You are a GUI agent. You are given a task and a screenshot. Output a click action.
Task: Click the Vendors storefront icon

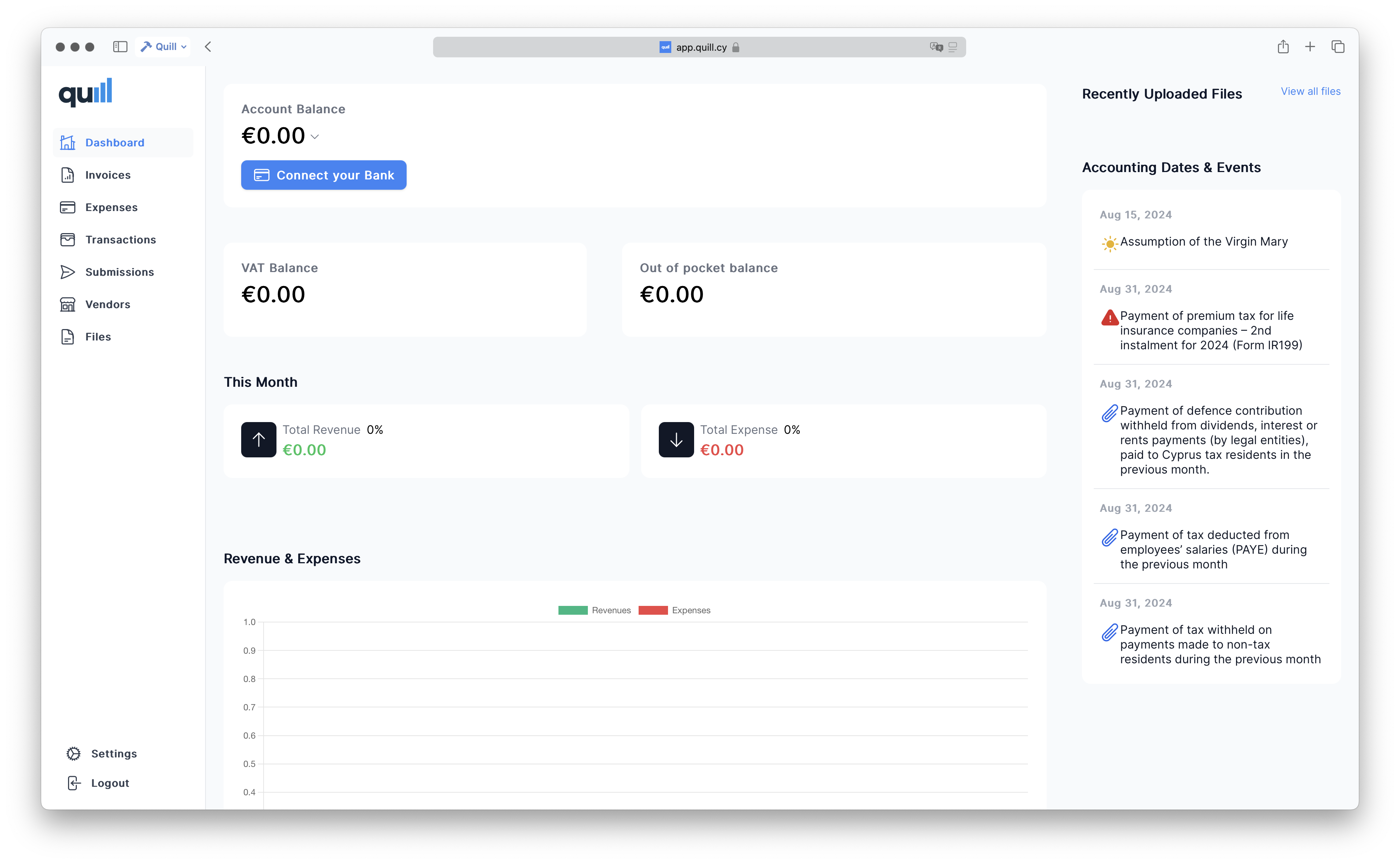pyautogui.click(x=67, y=304)
